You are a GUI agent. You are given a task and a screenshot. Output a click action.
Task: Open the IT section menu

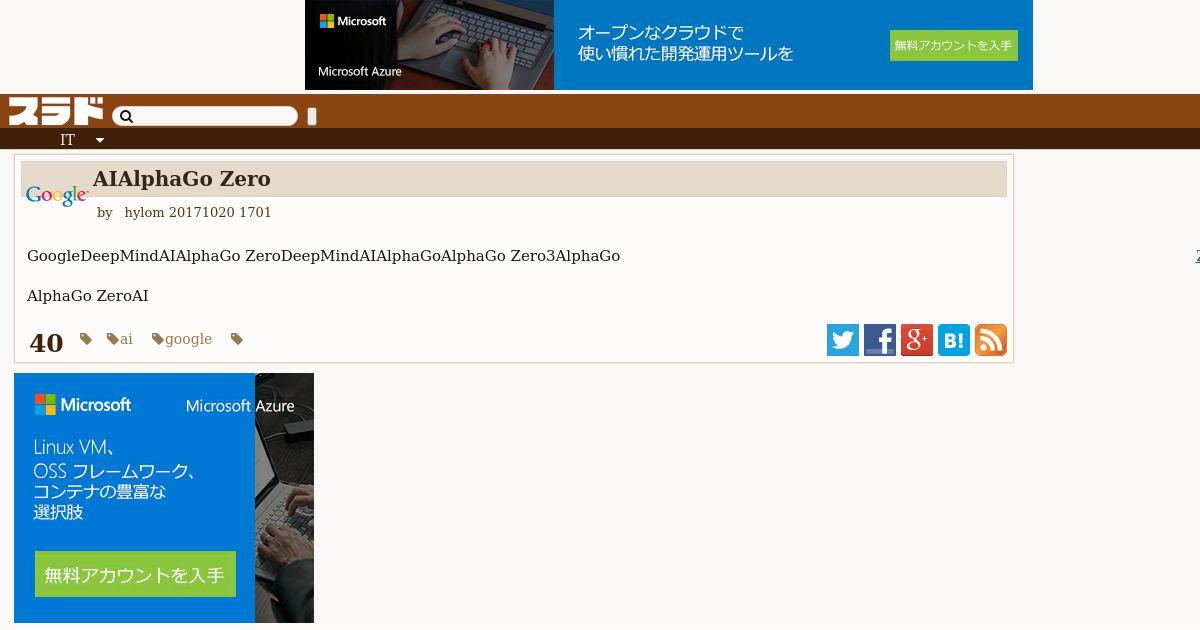(x=67, y=140)
